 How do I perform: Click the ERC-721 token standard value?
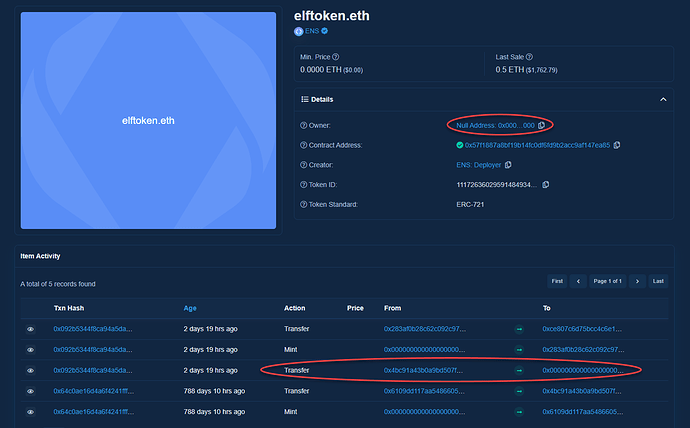pyautogui.click(x=470, y=205)
